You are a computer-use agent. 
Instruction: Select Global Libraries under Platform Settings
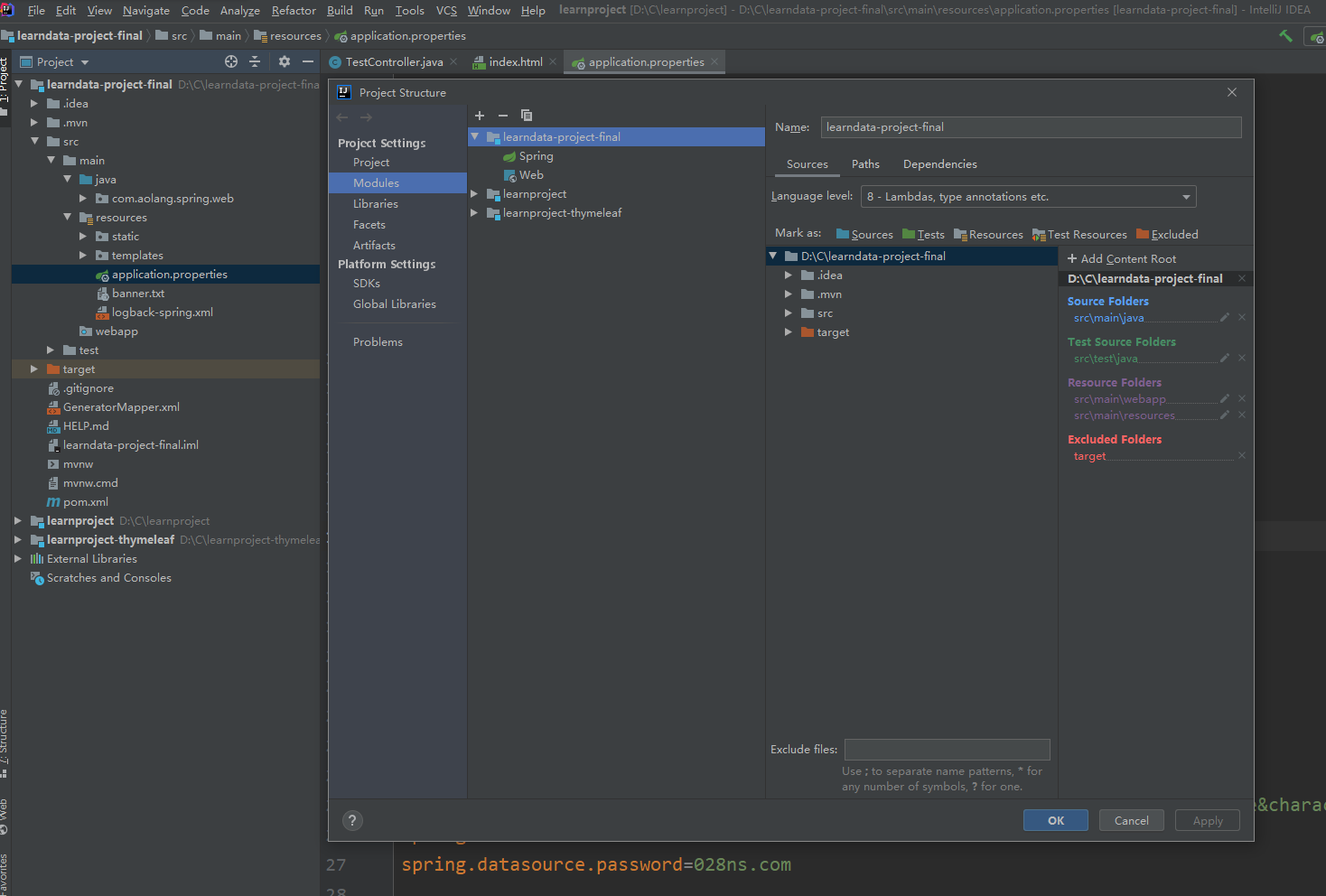394,303
